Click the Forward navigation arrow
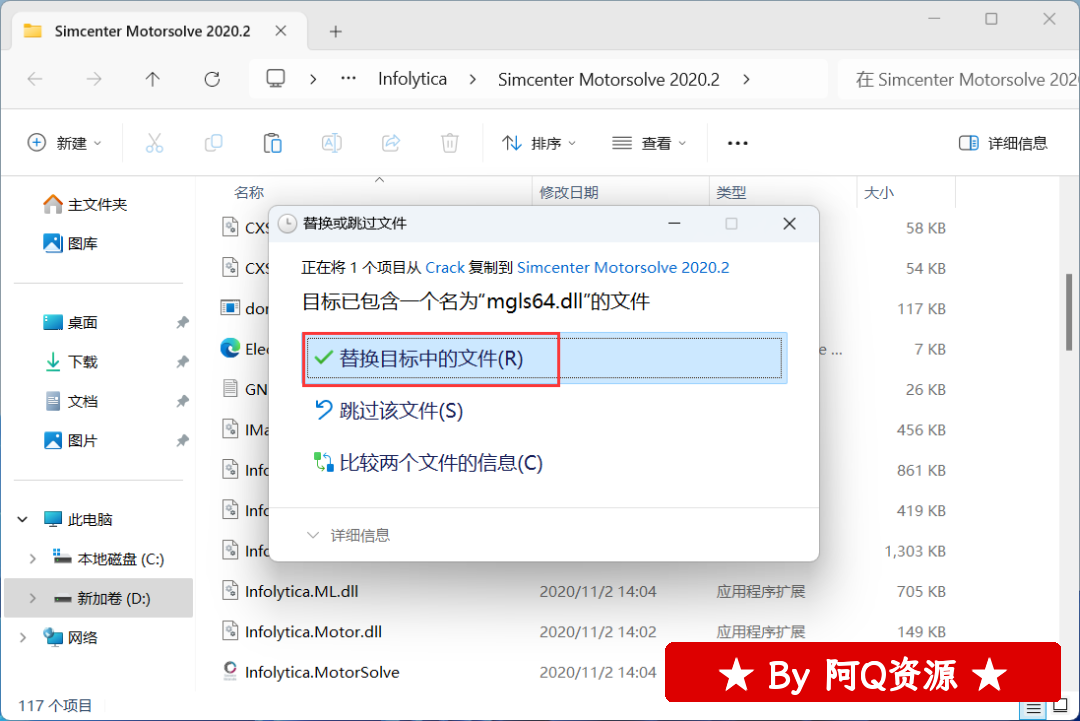This screenshot has width=1080, height=721. [94, 79]
